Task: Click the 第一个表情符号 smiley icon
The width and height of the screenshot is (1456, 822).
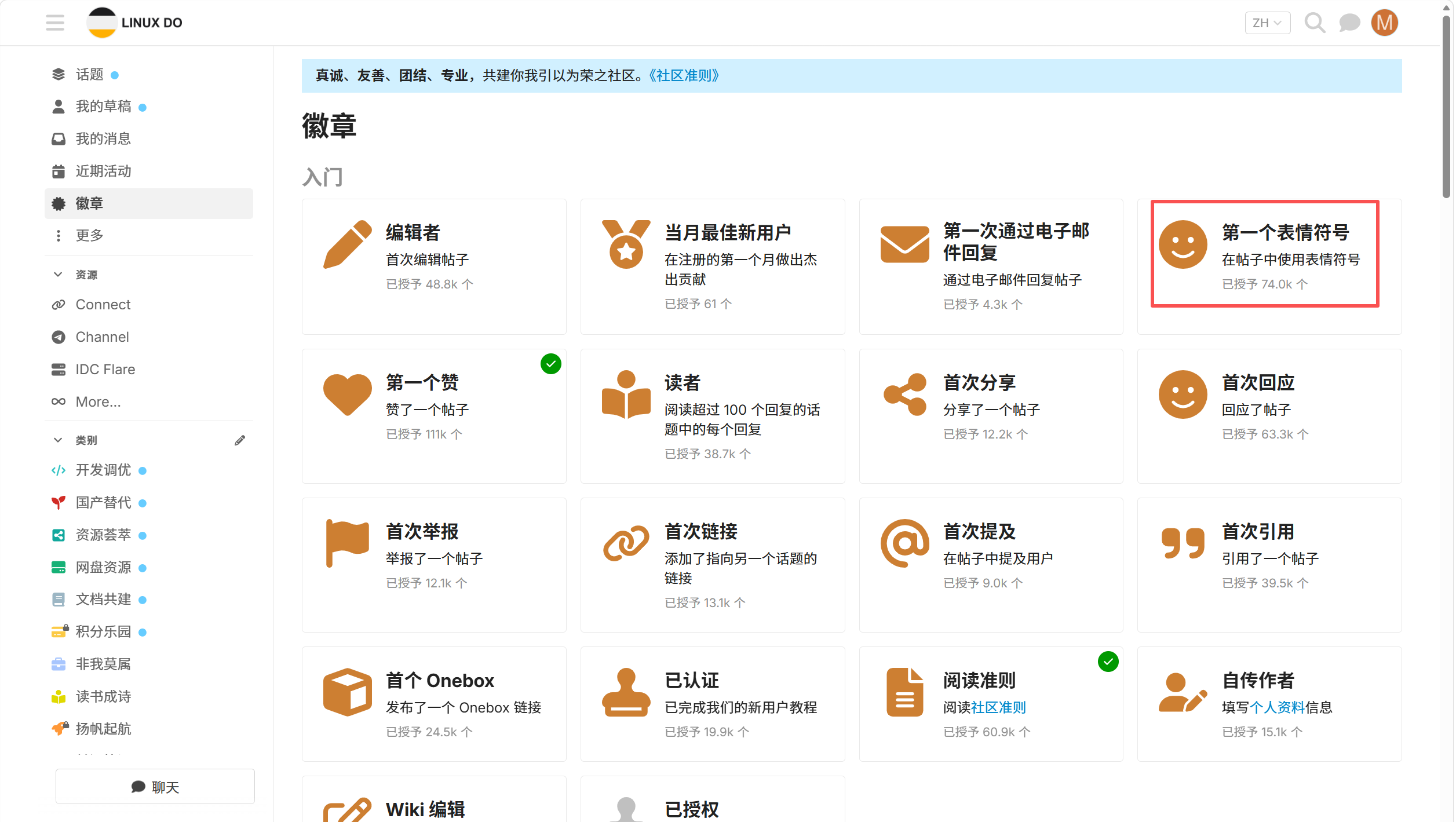Action: pyautogui.click(x=1183, y=244)
